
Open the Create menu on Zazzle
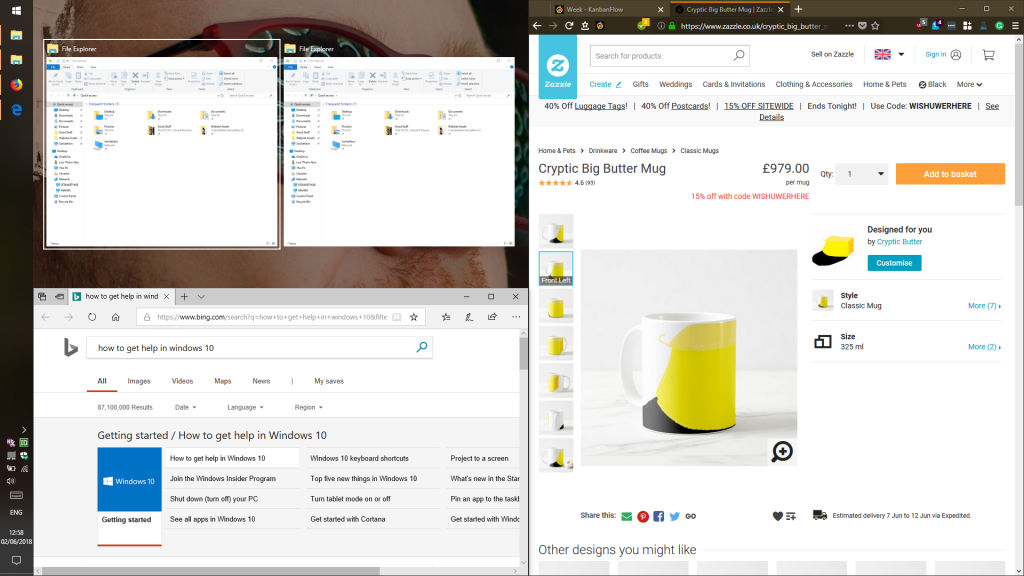605,84
